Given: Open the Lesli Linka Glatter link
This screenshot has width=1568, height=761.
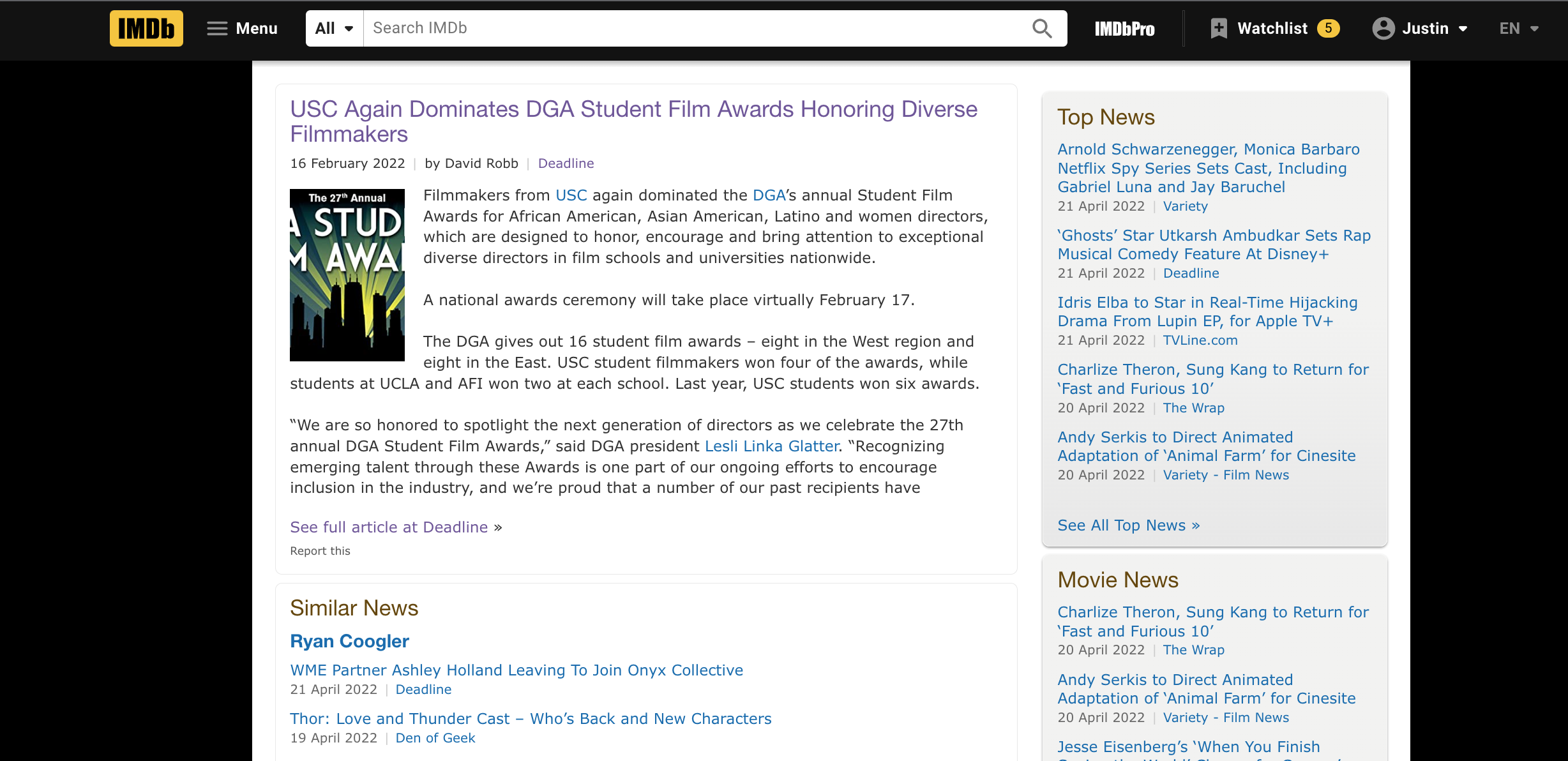Looking at the screenshot, I should click(x=771, y=446).
